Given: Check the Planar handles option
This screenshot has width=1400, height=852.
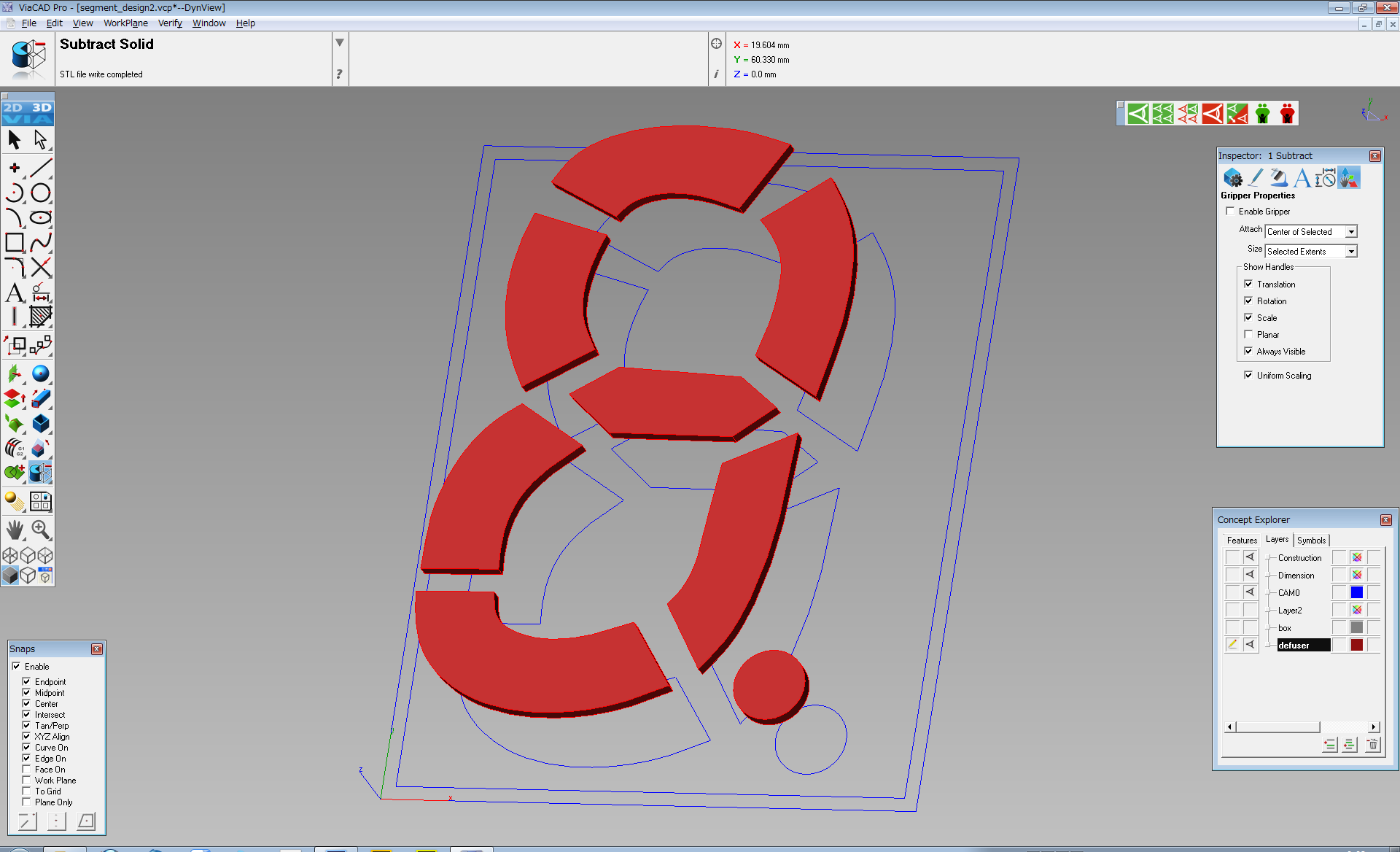Looking at the screenshot, I should coord(1248,335).
